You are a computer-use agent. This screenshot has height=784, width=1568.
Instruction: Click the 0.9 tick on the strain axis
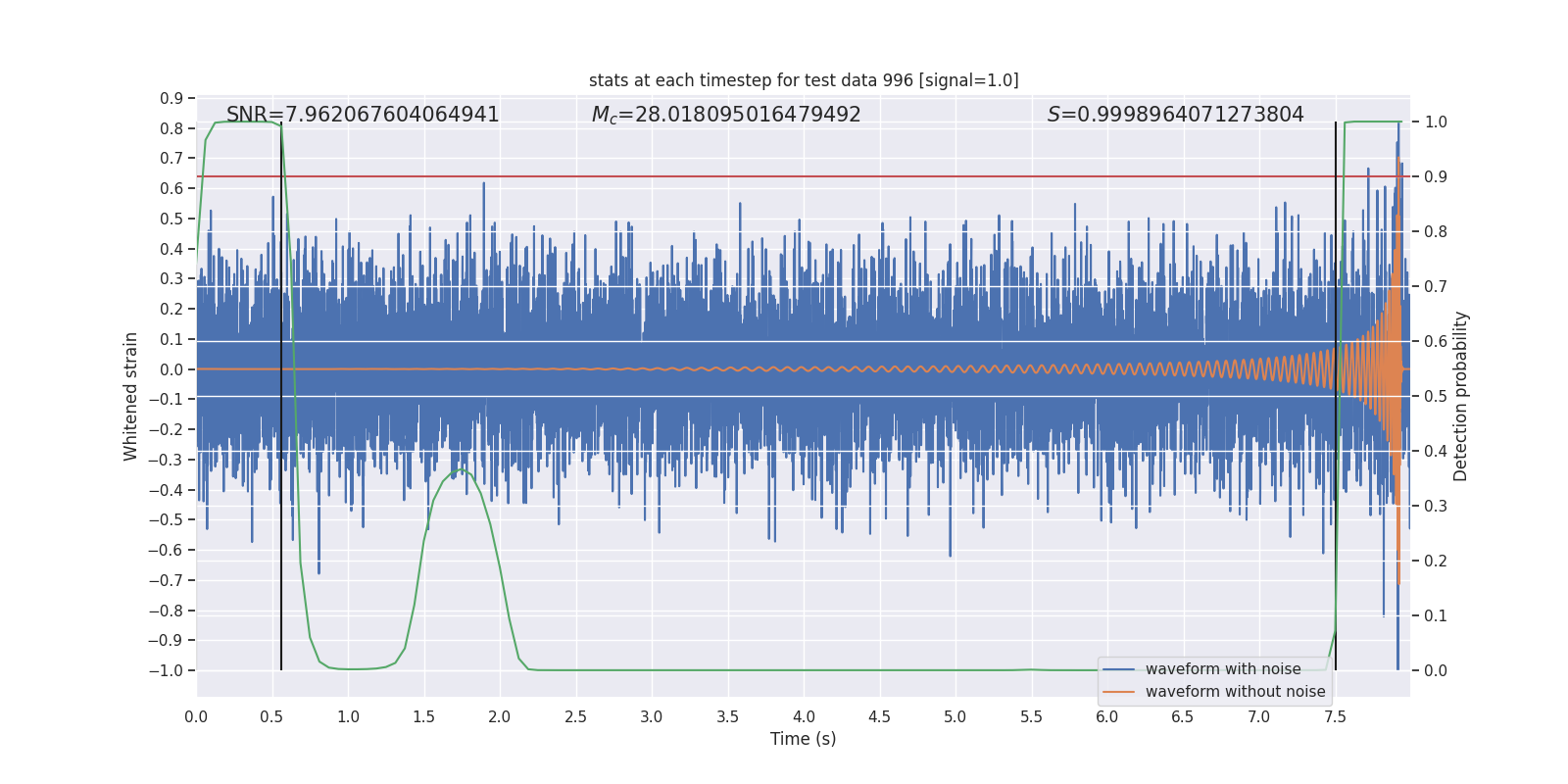[171, 98]
